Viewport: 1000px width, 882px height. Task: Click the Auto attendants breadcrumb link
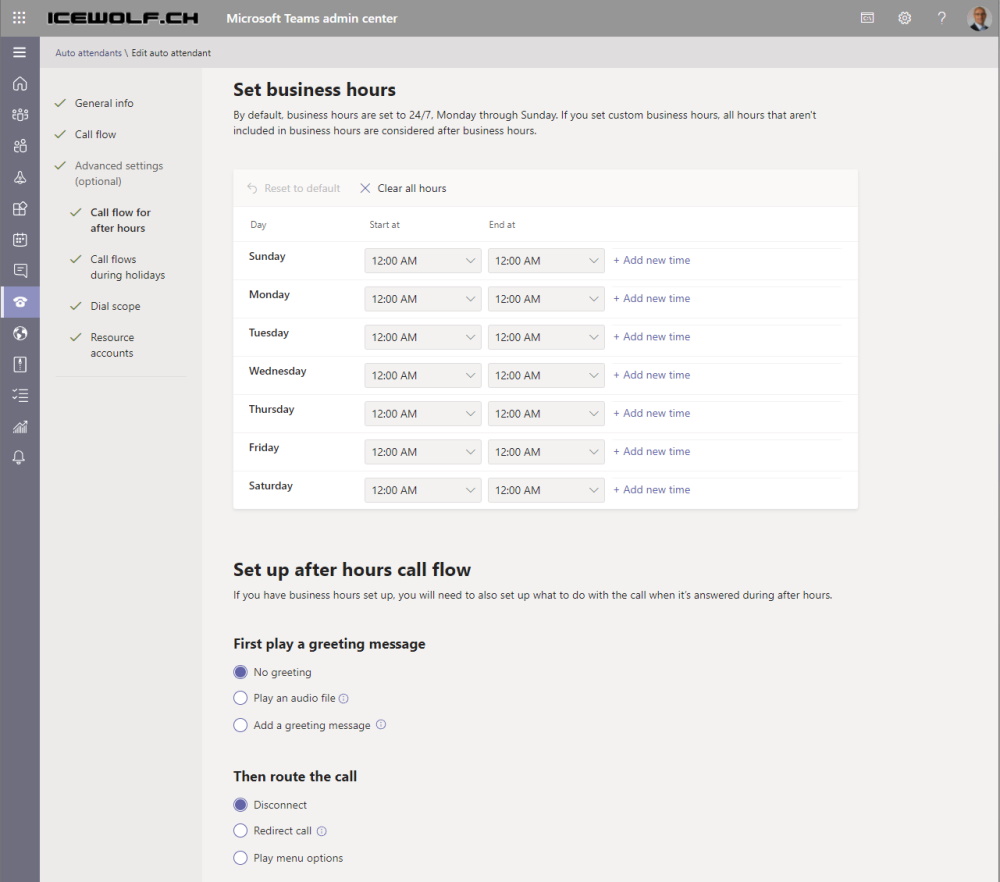click(88, 53)
